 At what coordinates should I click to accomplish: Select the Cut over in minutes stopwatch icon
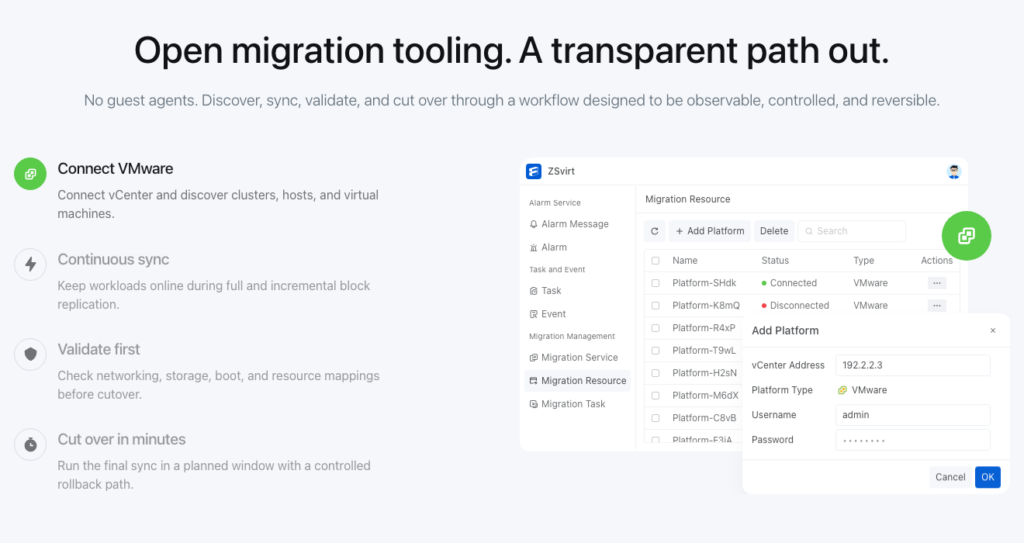[x=30, y=444]
